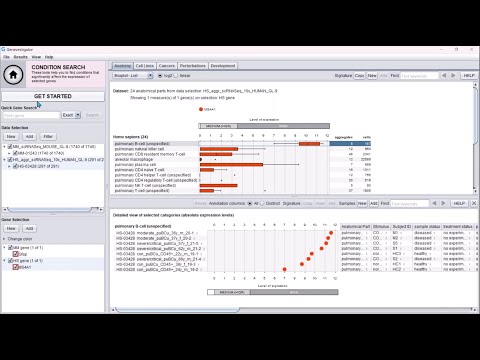Viewport: 480px width, 360px height.
Task: Click Add in Data Selection
Action: tap(29, 136)
